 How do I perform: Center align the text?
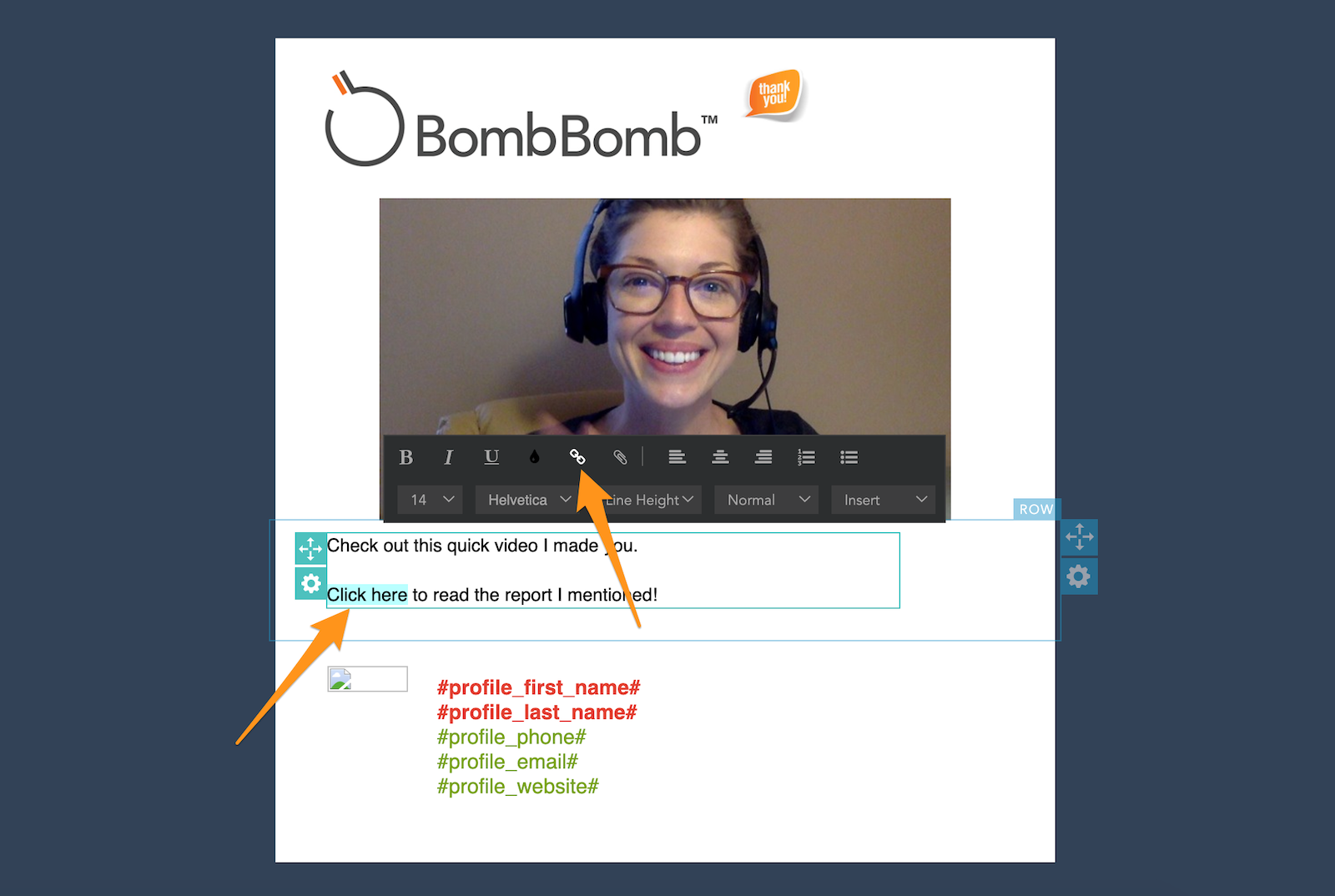pyautogui.click(x=720, y=457)
